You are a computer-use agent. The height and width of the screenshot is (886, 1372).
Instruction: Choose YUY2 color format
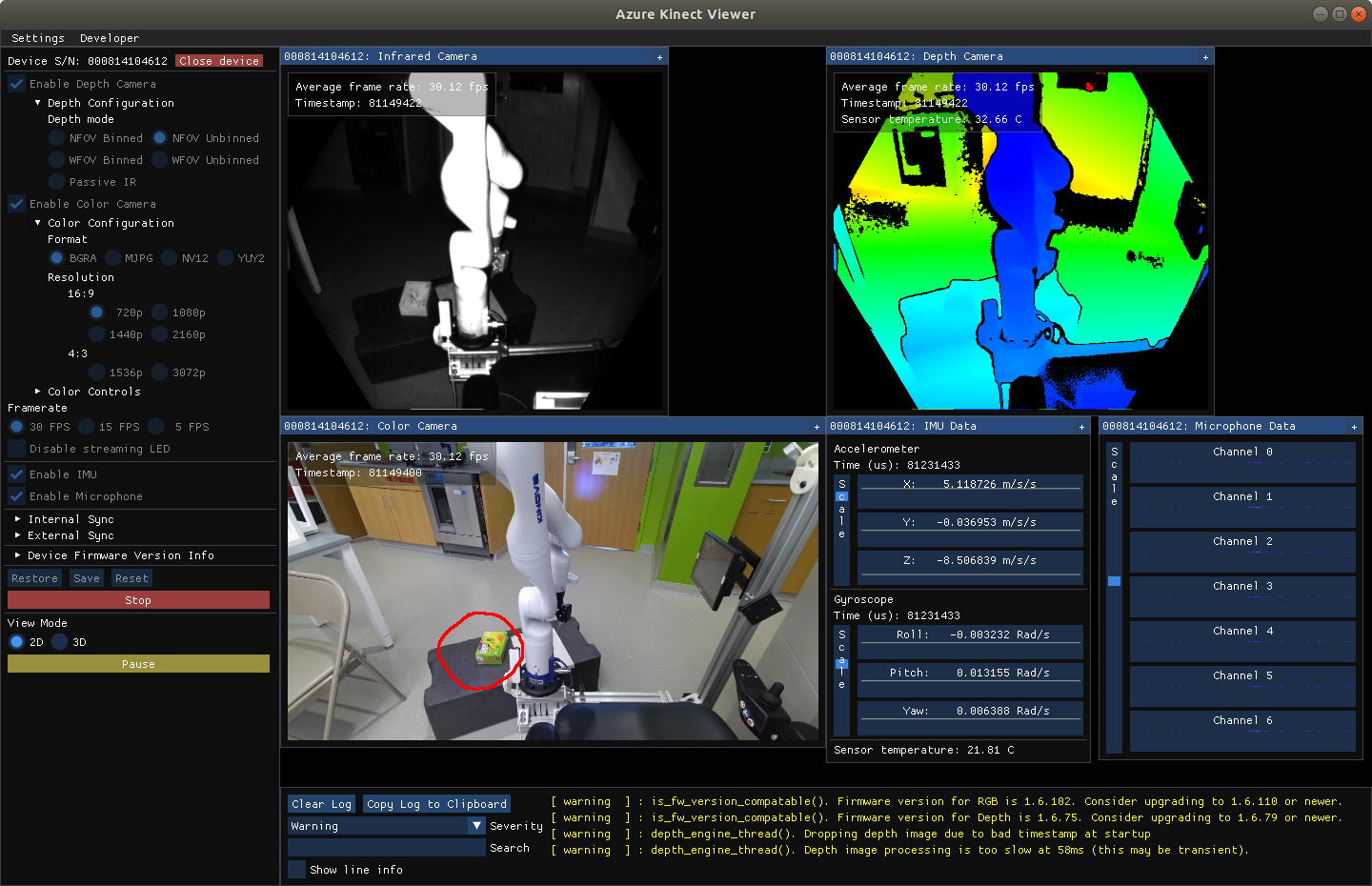tap(226, 258)
